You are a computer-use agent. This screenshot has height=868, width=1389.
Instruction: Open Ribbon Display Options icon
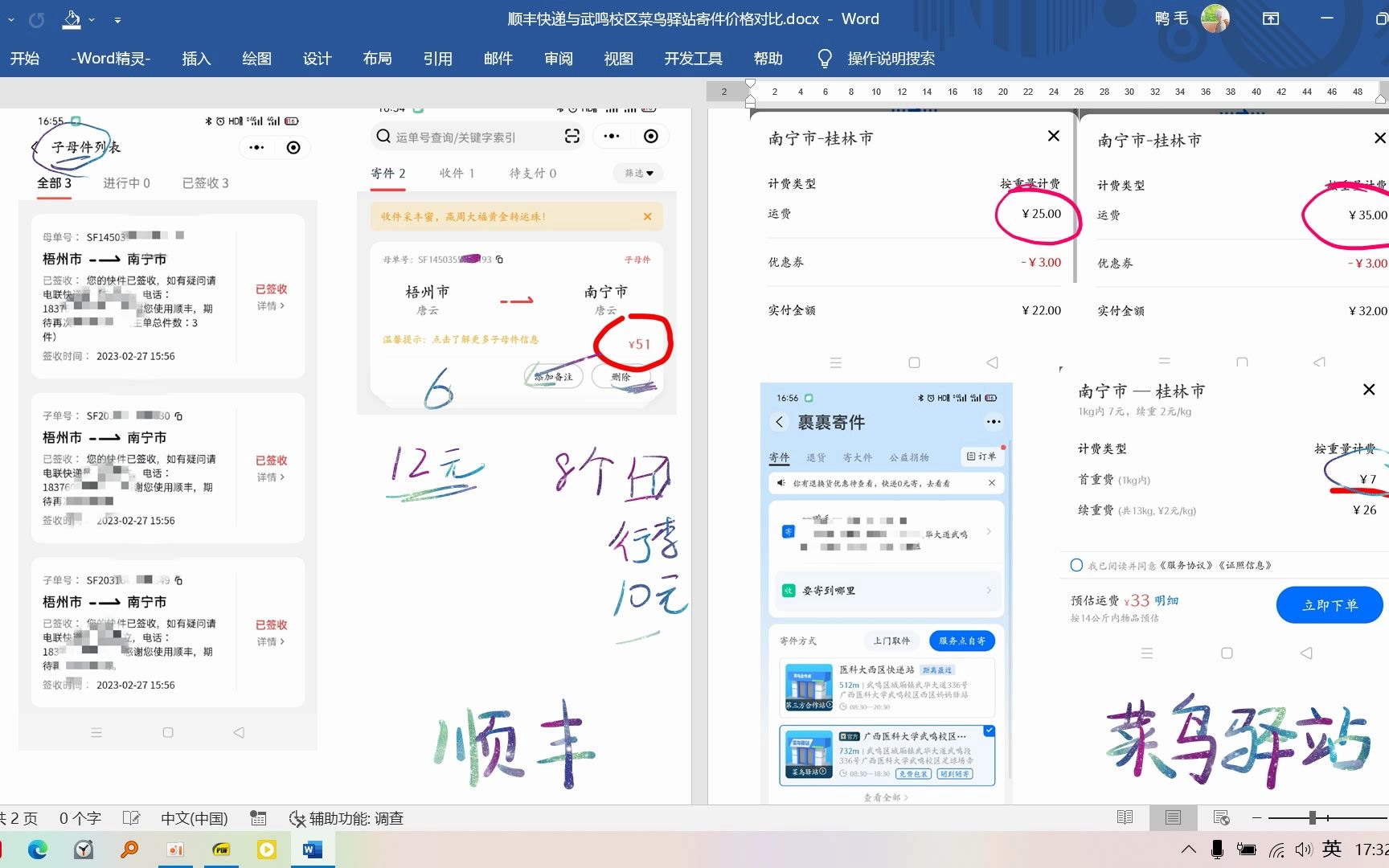tap(1271, 18)
